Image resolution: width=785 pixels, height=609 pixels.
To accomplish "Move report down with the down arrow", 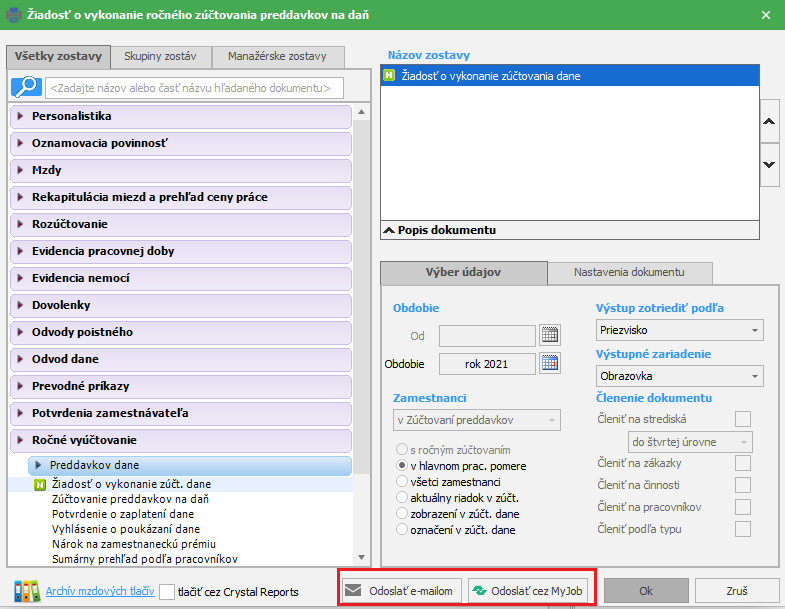I will pos(769,164).
